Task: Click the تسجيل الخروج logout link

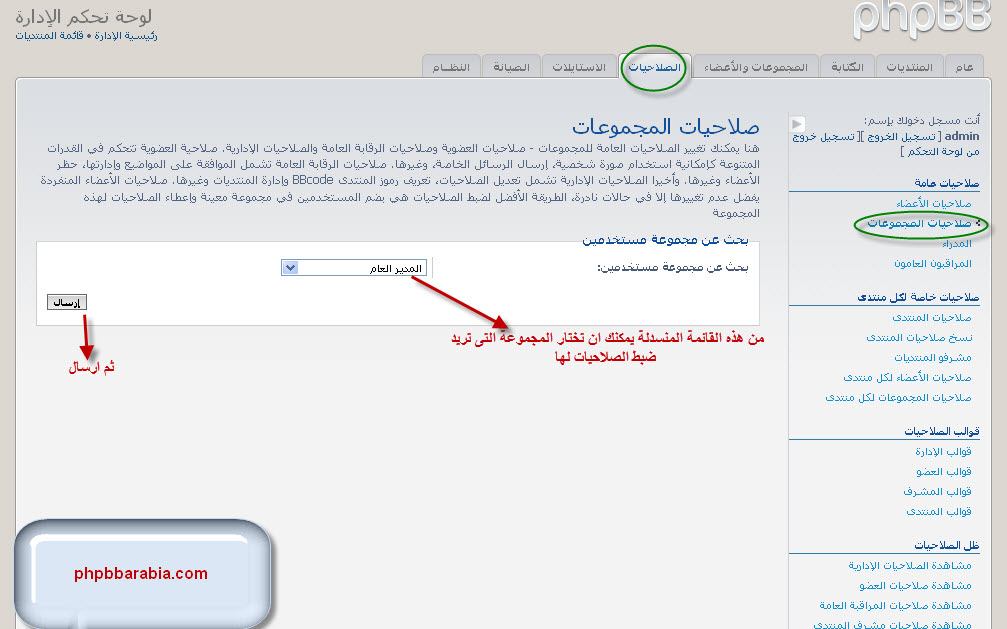Action: [x=901, y=136]
